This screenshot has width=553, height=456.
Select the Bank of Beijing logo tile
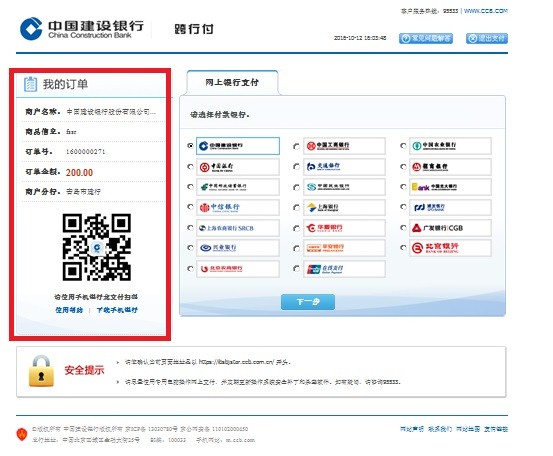click(x=450, y=248)
